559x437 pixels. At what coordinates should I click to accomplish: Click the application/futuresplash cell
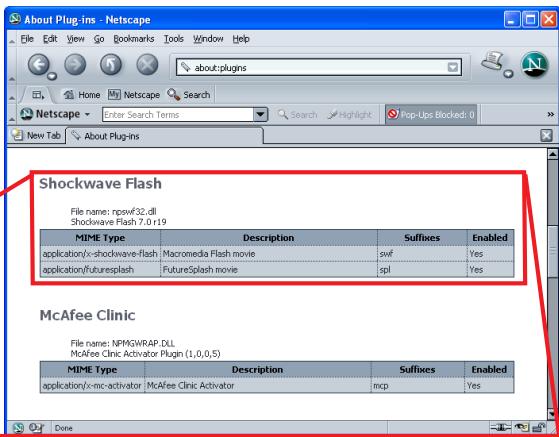(x=100, y=269)
